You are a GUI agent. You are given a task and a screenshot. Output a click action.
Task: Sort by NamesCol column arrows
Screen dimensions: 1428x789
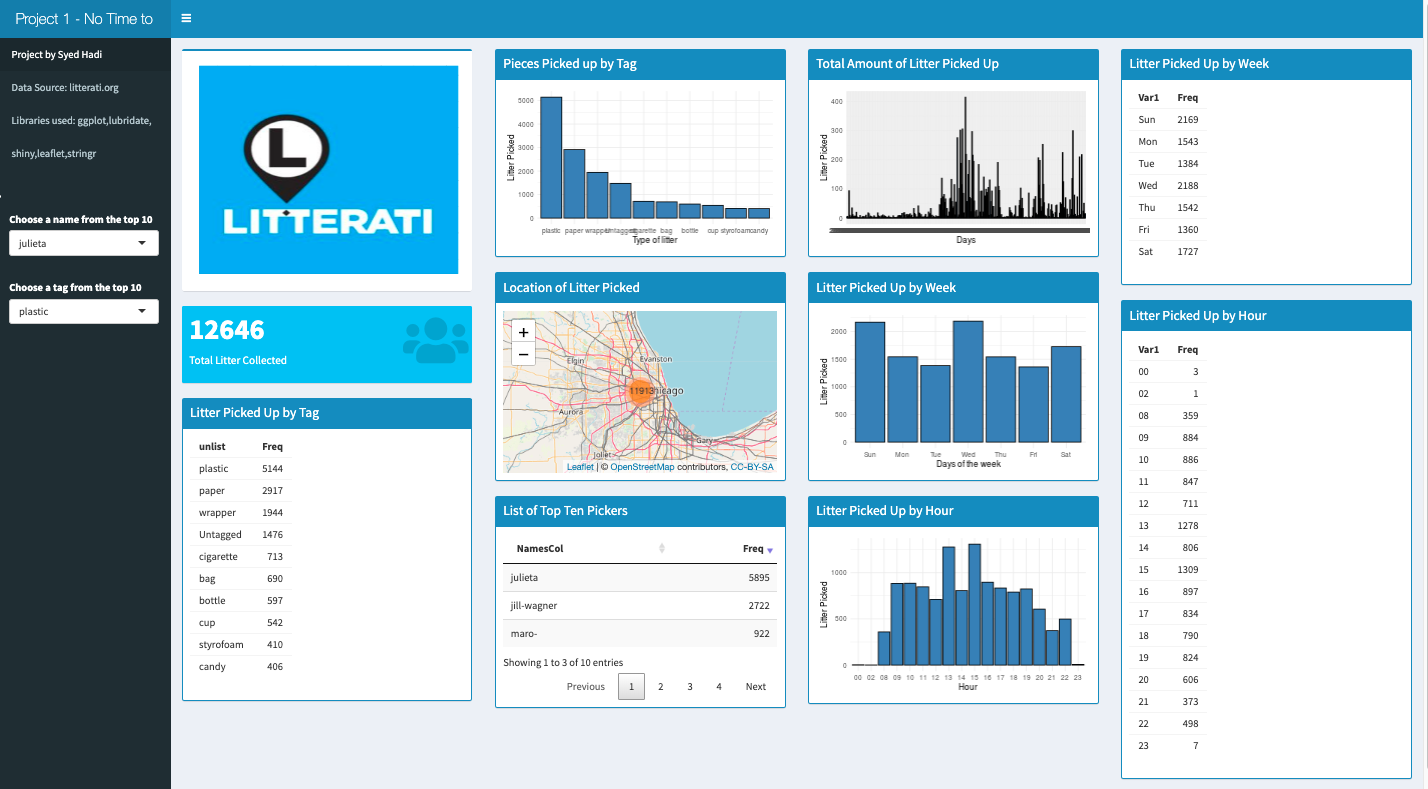pos(661,548)
